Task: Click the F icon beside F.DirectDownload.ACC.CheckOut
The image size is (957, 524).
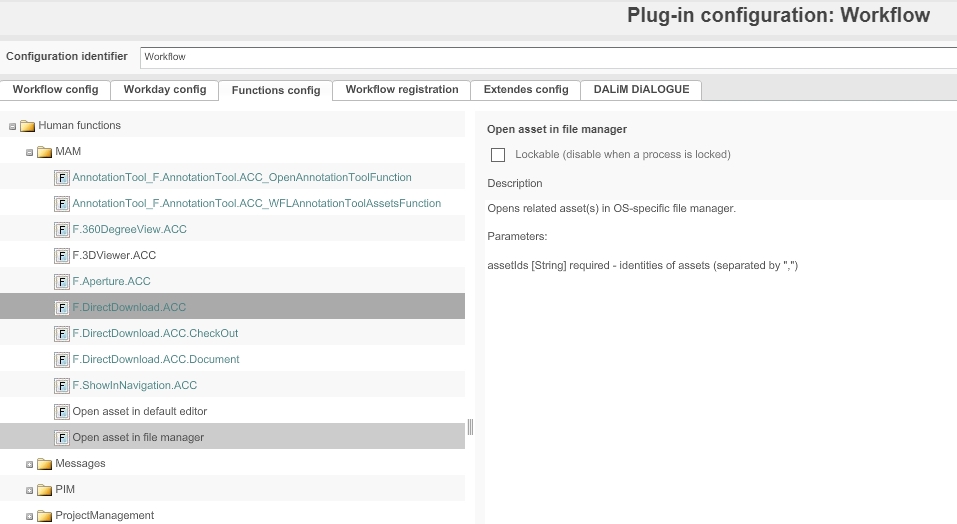Action: click(x=62, y=333)
